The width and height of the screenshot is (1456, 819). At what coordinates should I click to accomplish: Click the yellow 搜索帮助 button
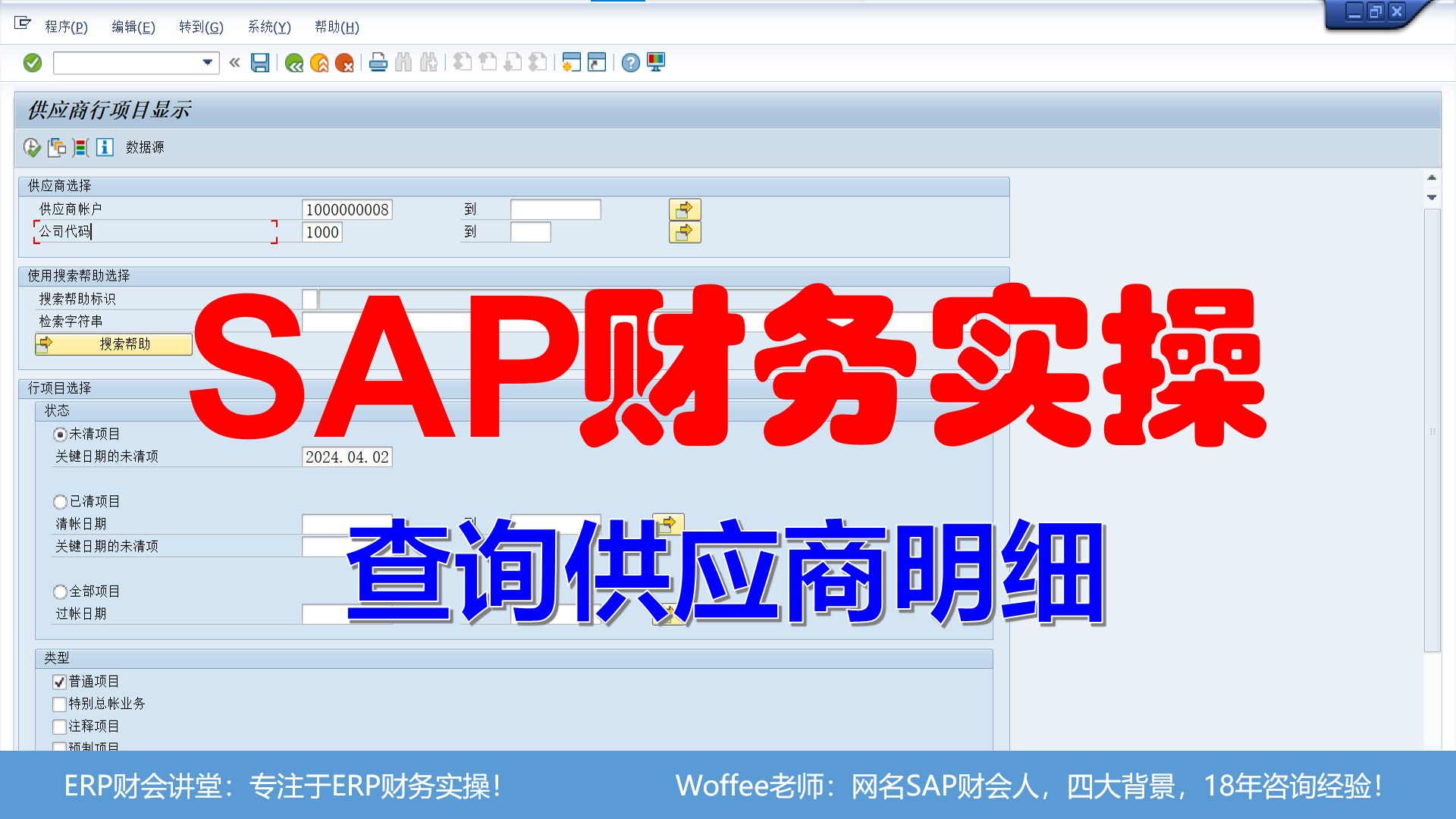114,344
